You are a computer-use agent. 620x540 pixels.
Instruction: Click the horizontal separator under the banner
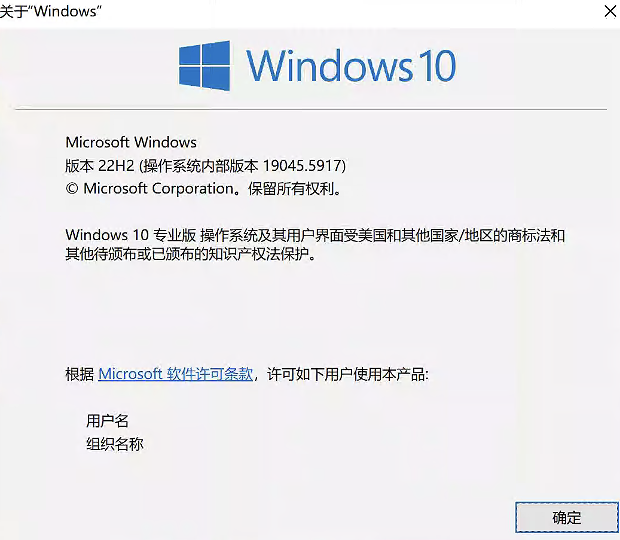[x=311, y=109]
